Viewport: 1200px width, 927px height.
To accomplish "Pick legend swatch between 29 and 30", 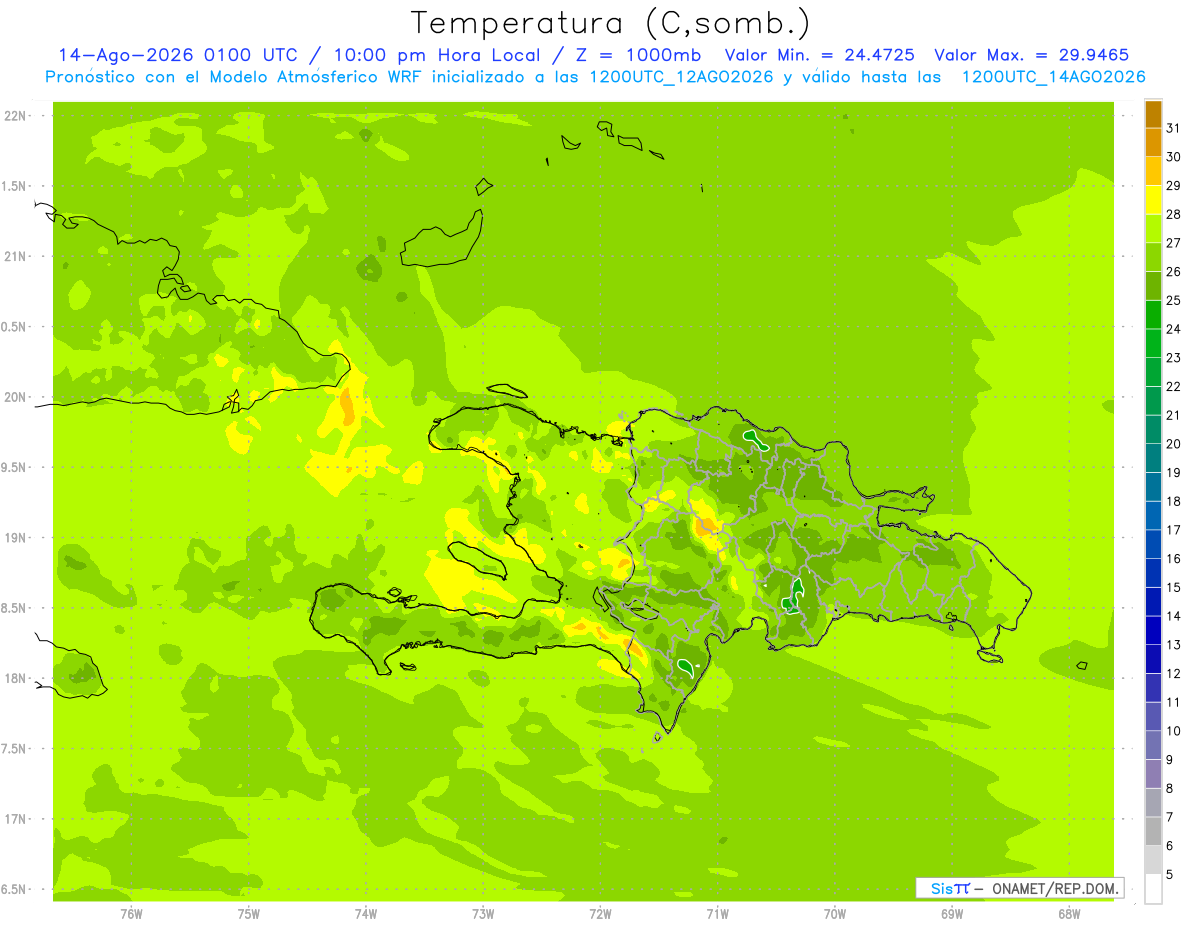I will coord(1153,171).
